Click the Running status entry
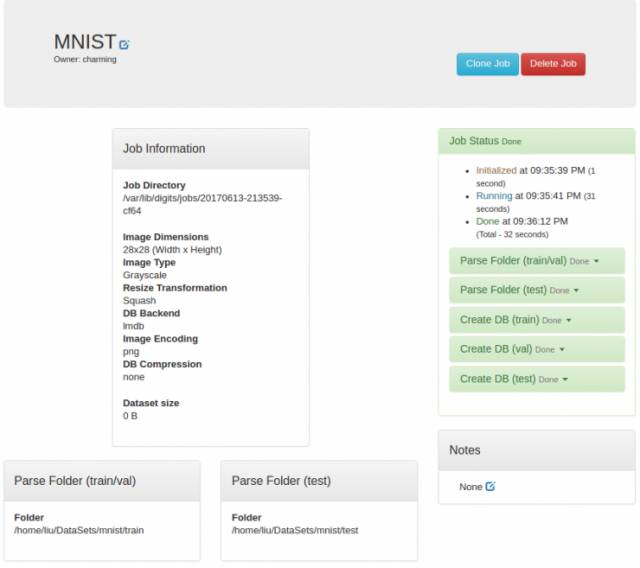 click(x=536, y=202)
